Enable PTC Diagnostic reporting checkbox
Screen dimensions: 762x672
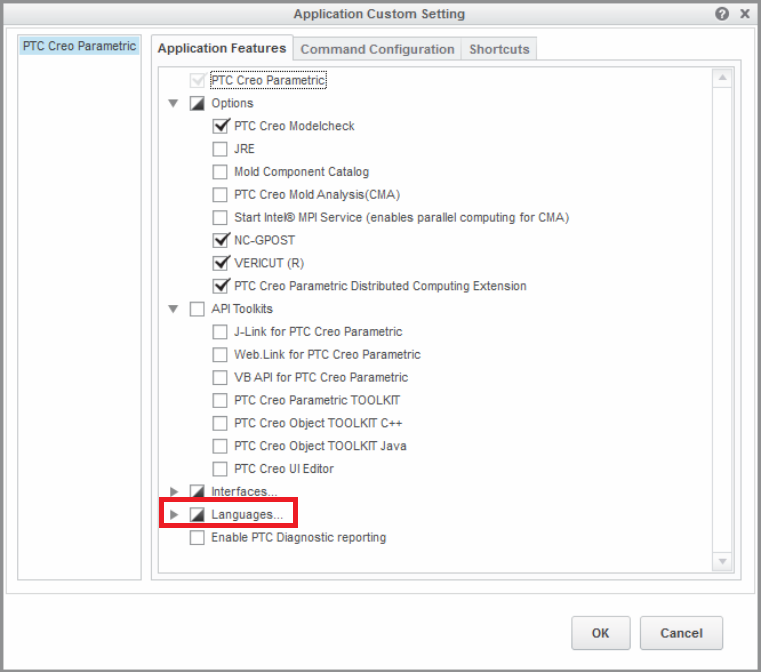197,537
